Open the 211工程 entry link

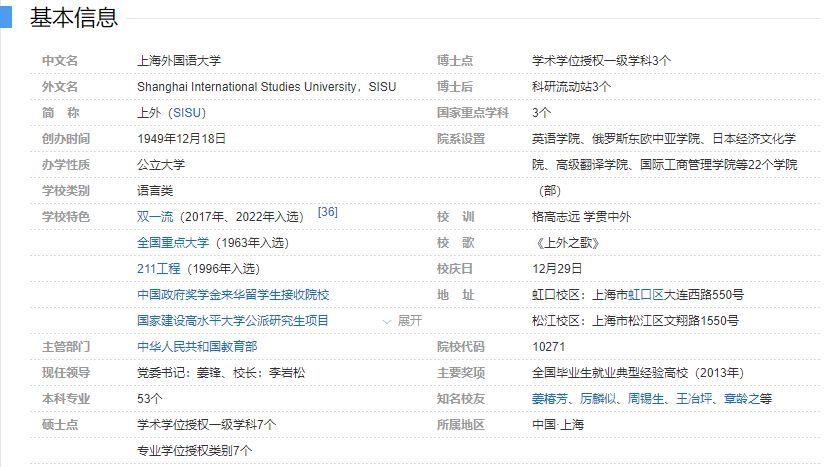(x=158, y=269)
